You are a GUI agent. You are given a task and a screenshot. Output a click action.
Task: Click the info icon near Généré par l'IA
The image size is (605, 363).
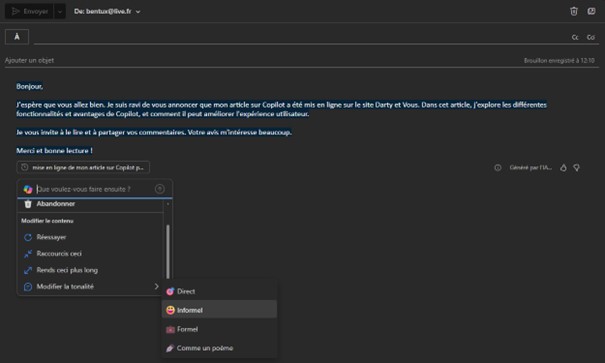coord(498,167)
